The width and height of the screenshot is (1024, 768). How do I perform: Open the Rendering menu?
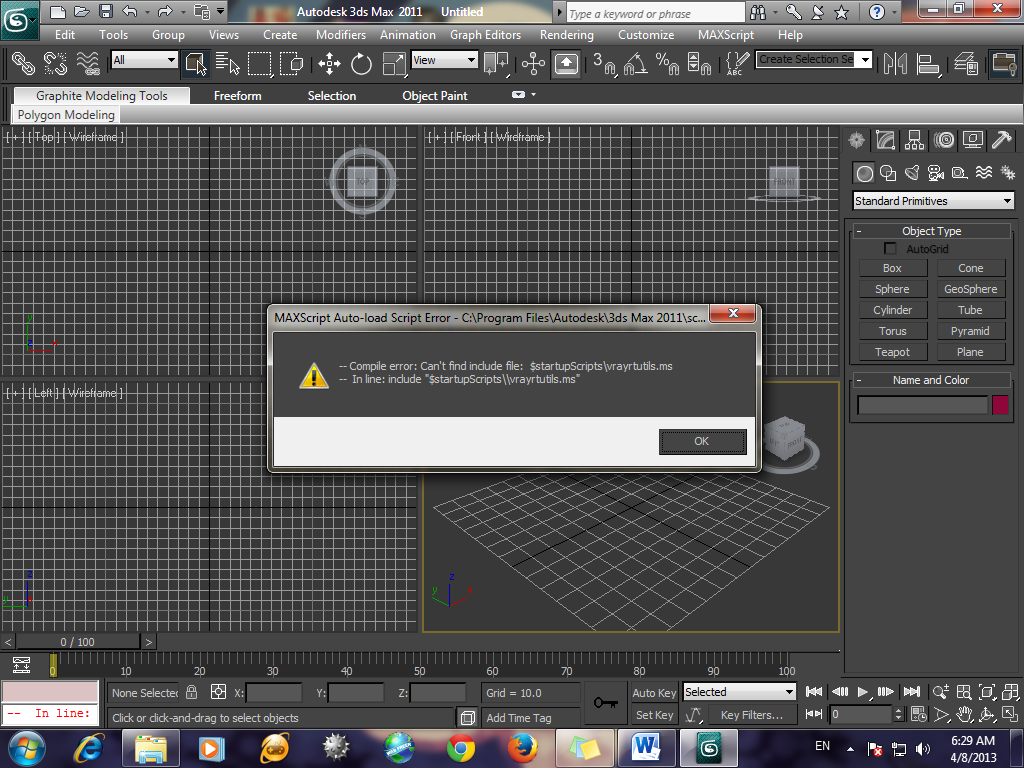(x=567, y=35)
